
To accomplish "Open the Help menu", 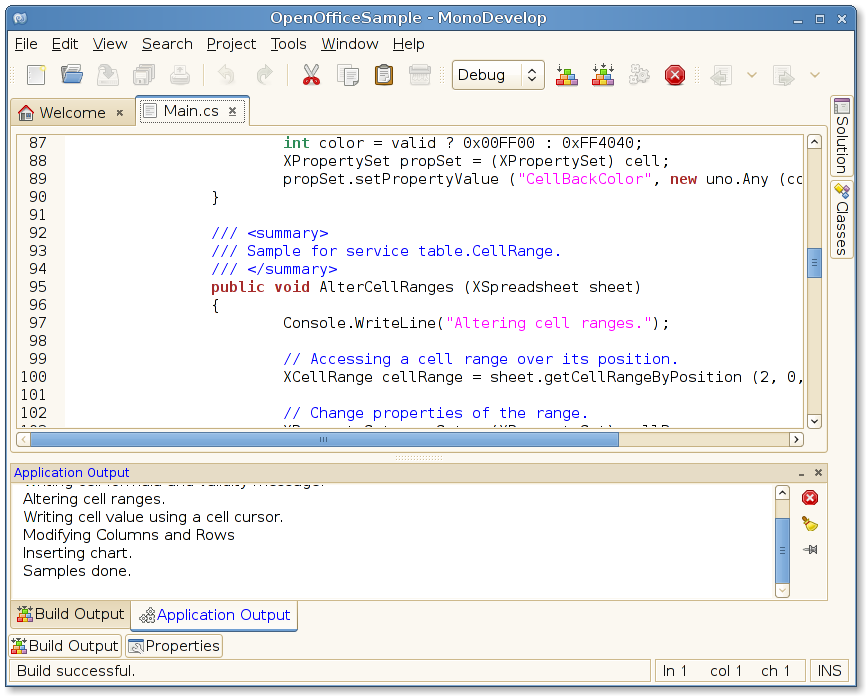I will point(409,44).
